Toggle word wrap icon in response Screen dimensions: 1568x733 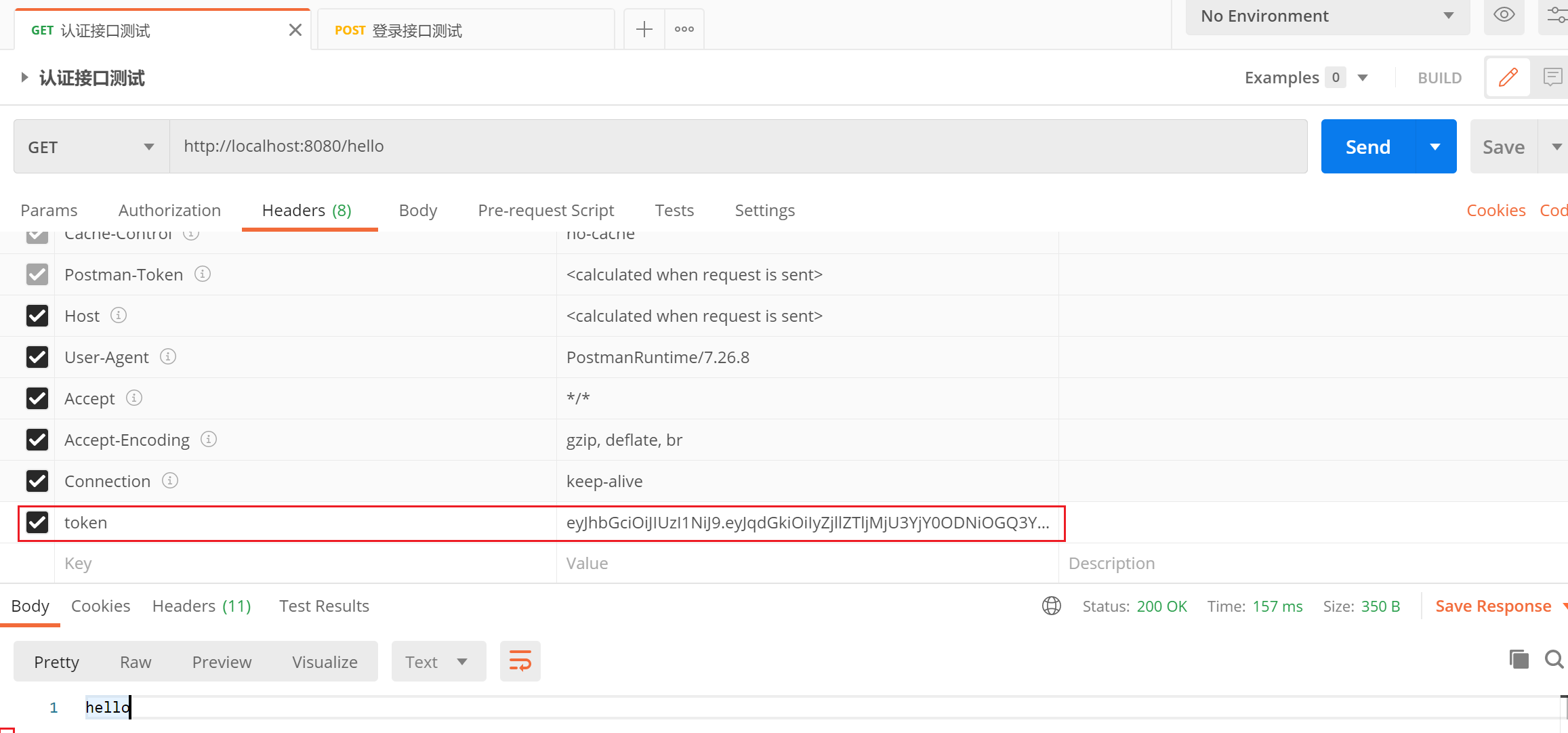click(520, 661)
